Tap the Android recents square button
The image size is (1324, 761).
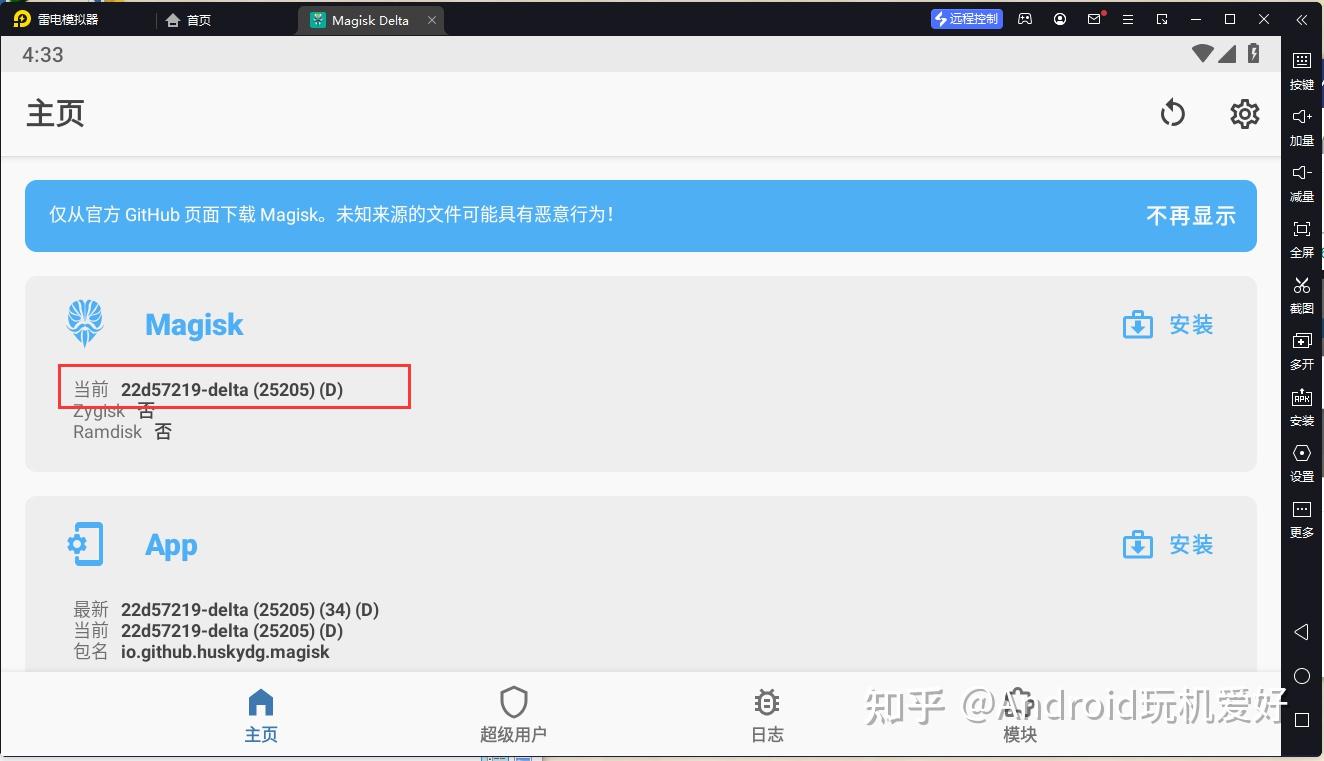[x=1302, y=720]
